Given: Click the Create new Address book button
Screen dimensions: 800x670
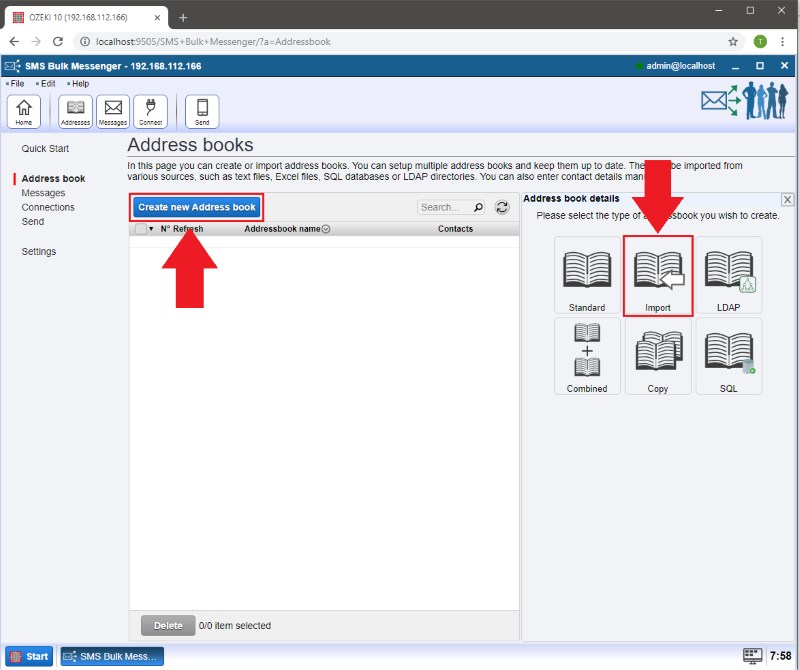Looking at the screenshot, I should click(x=196, y=207).
